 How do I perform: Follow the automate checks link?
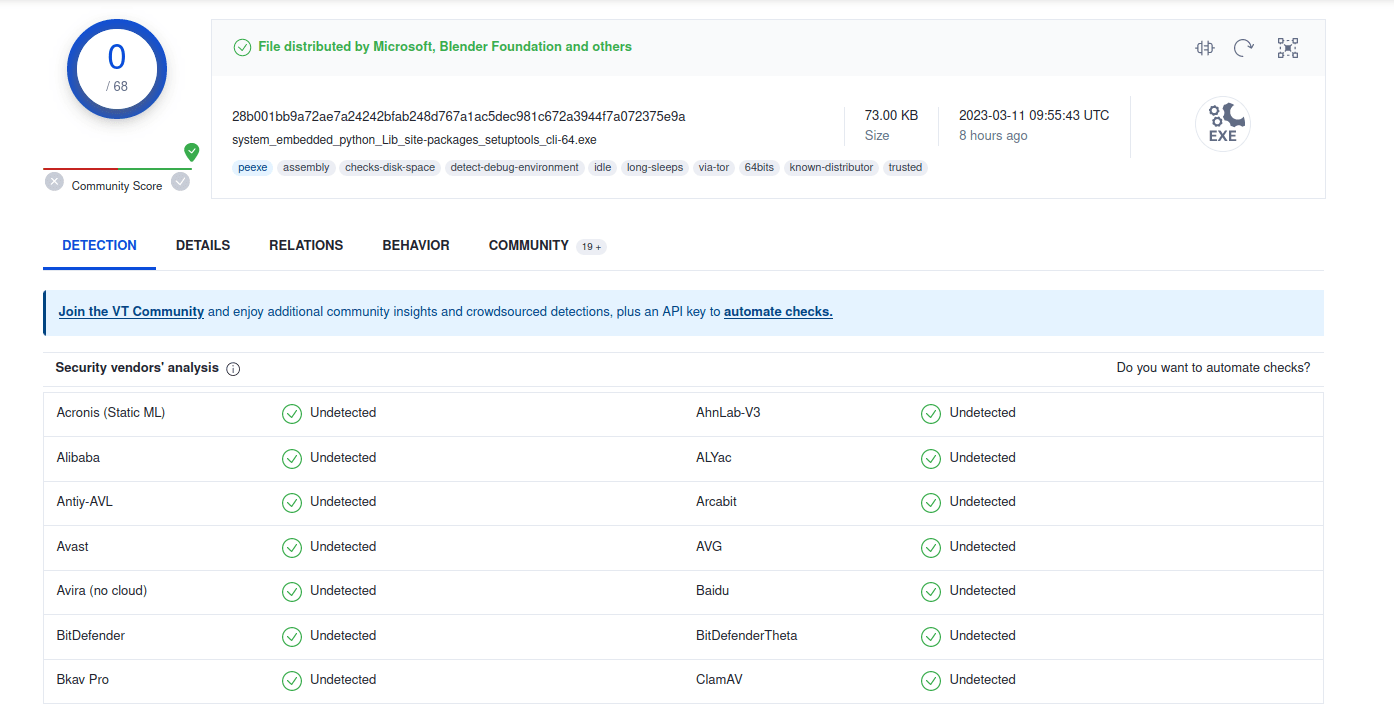tap(777, 311)
